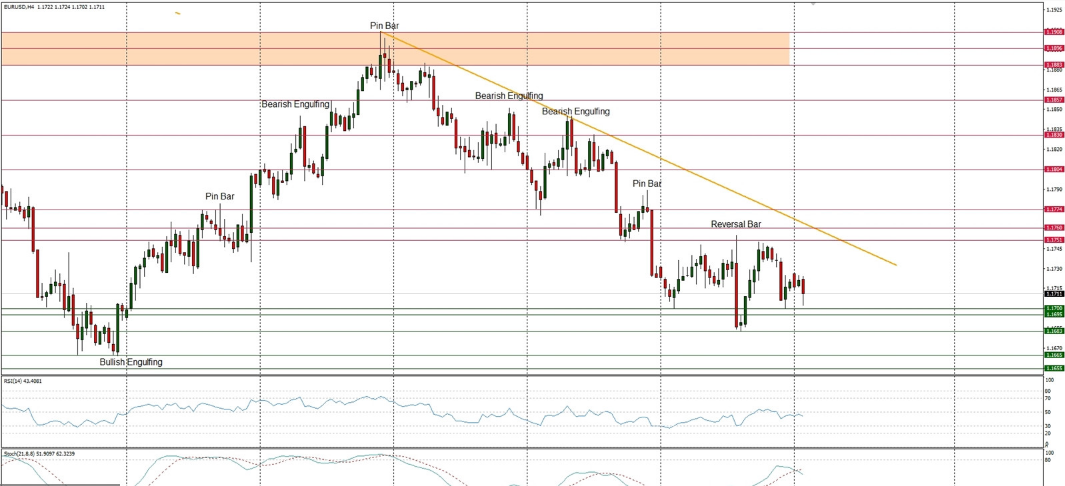Click the 1.1883 resistance price label
This screenshot has height=486, width=1065.
[x=1053, y=65]
